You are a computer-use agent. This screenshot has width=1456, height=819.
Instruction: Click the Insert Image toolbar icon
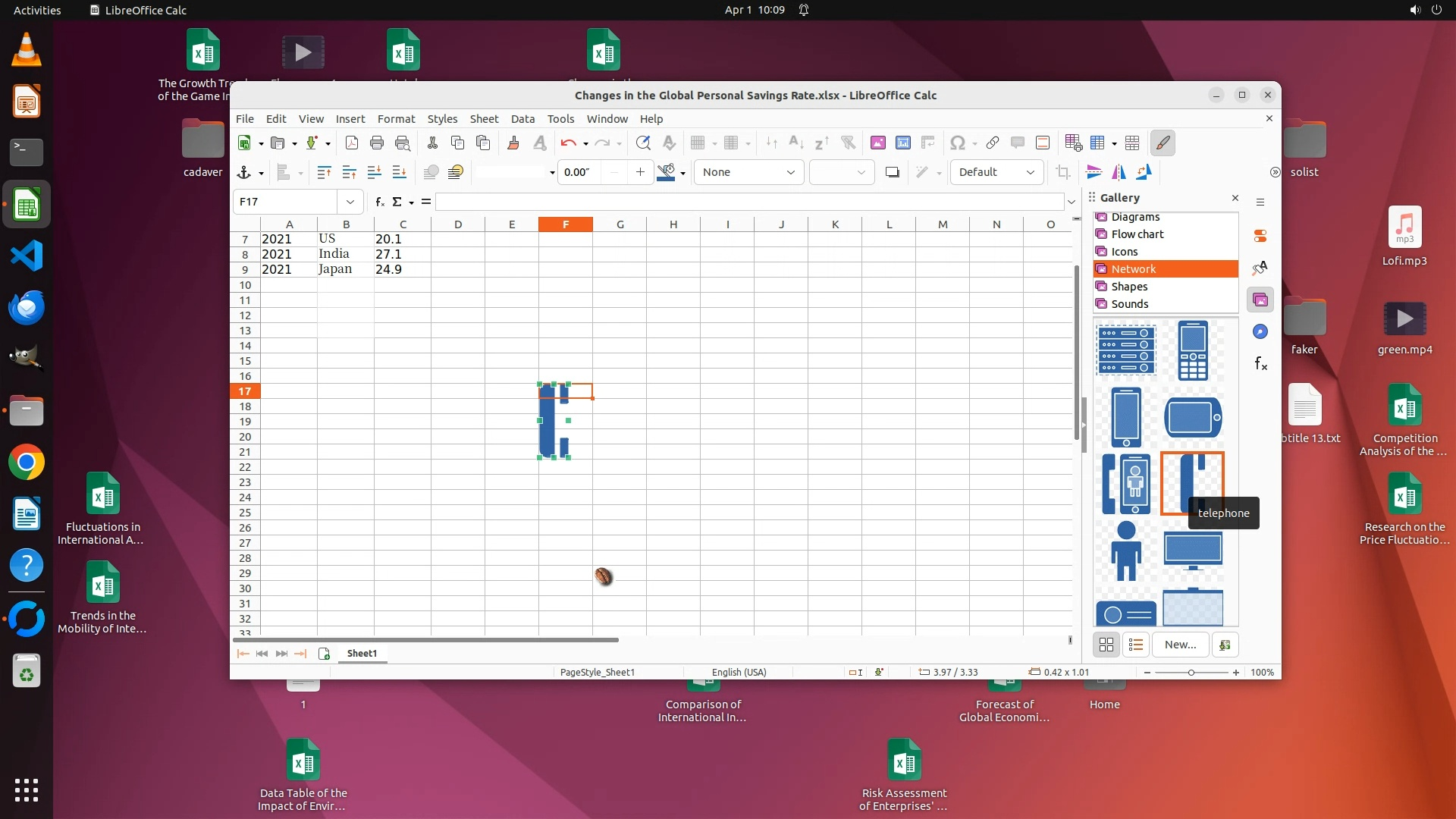pos(878,143)
